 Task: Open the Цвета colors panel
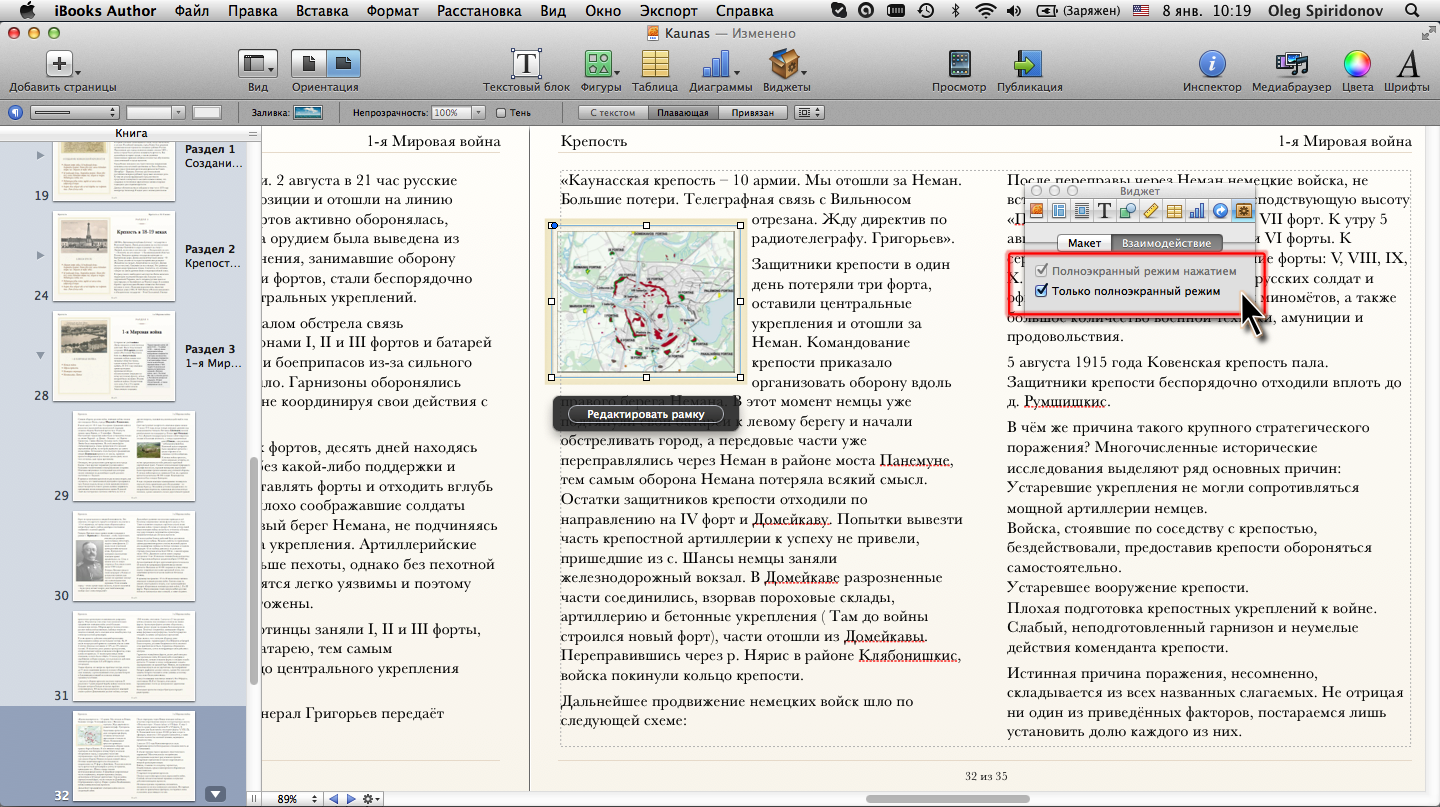pyautogui.click(x=1357, y=64)
